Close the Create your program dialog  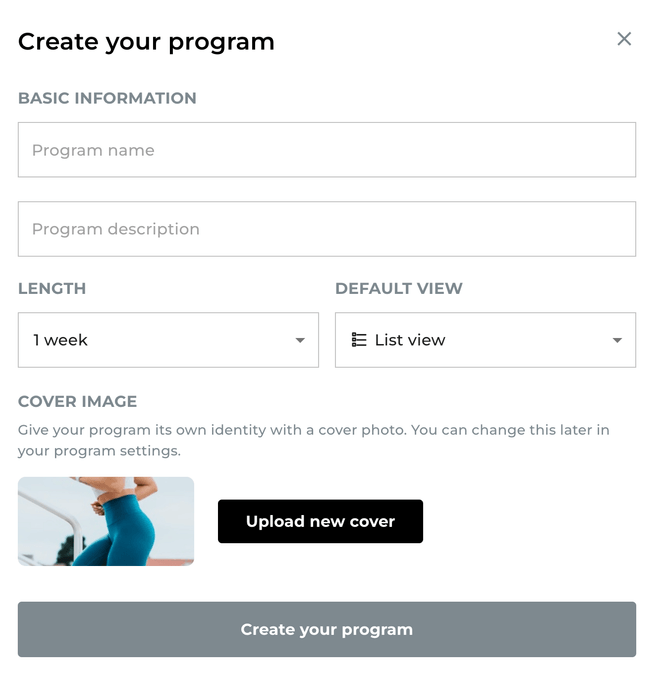624,39
